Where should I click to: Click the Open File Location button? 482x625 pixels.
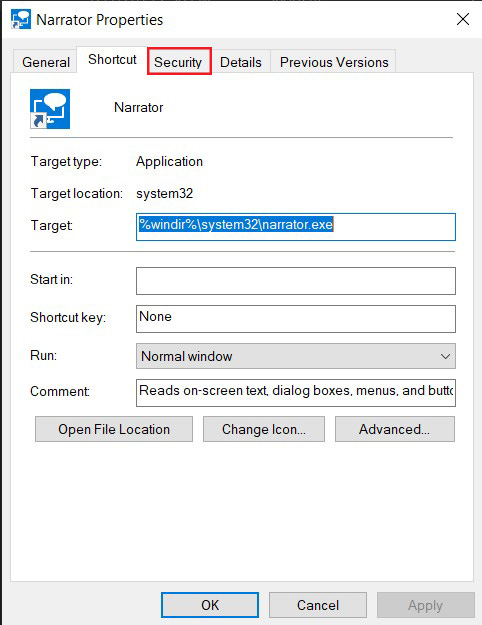(x=114, y=429)
